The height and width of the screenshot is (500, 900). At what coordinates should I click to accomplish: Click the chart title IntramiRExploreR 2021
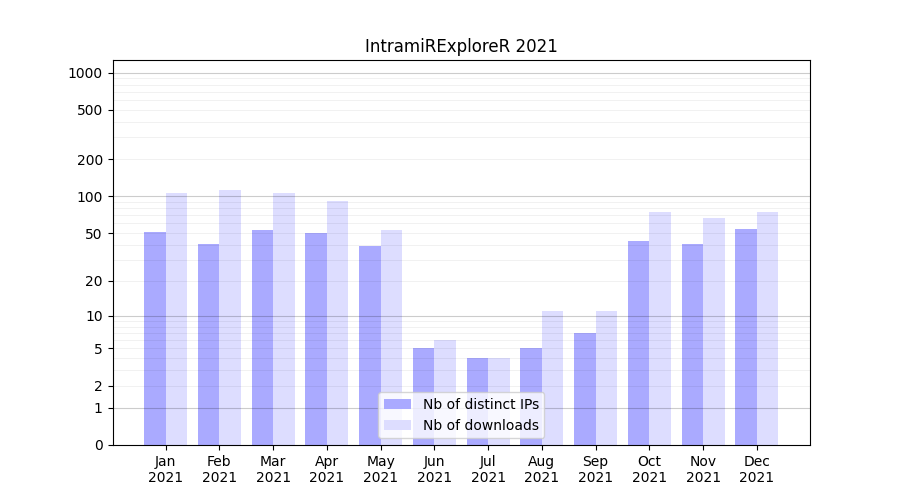coord(461,46)
